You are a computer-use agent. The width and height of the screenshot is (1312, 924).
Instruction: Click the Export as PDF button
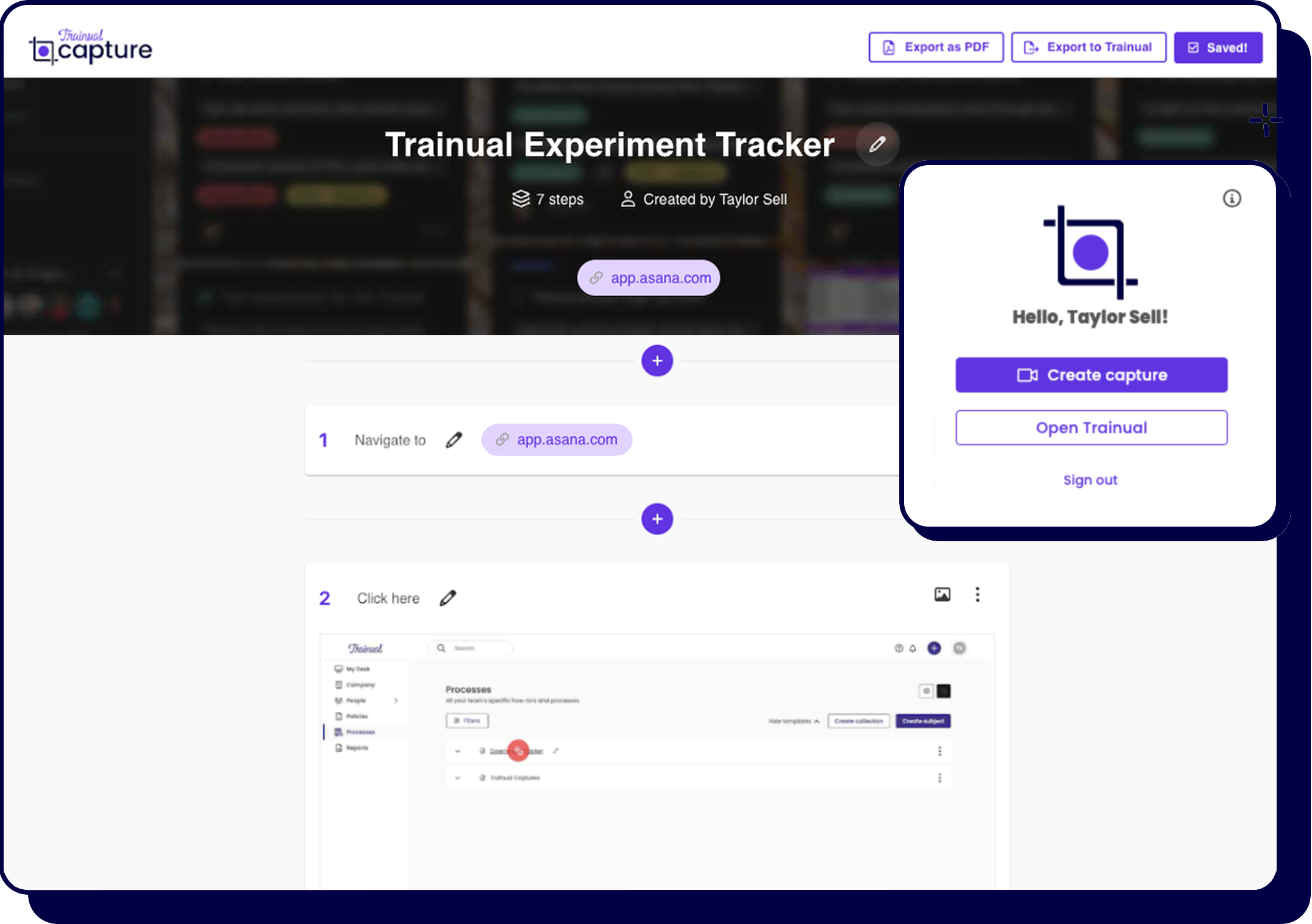pos(936,47)
